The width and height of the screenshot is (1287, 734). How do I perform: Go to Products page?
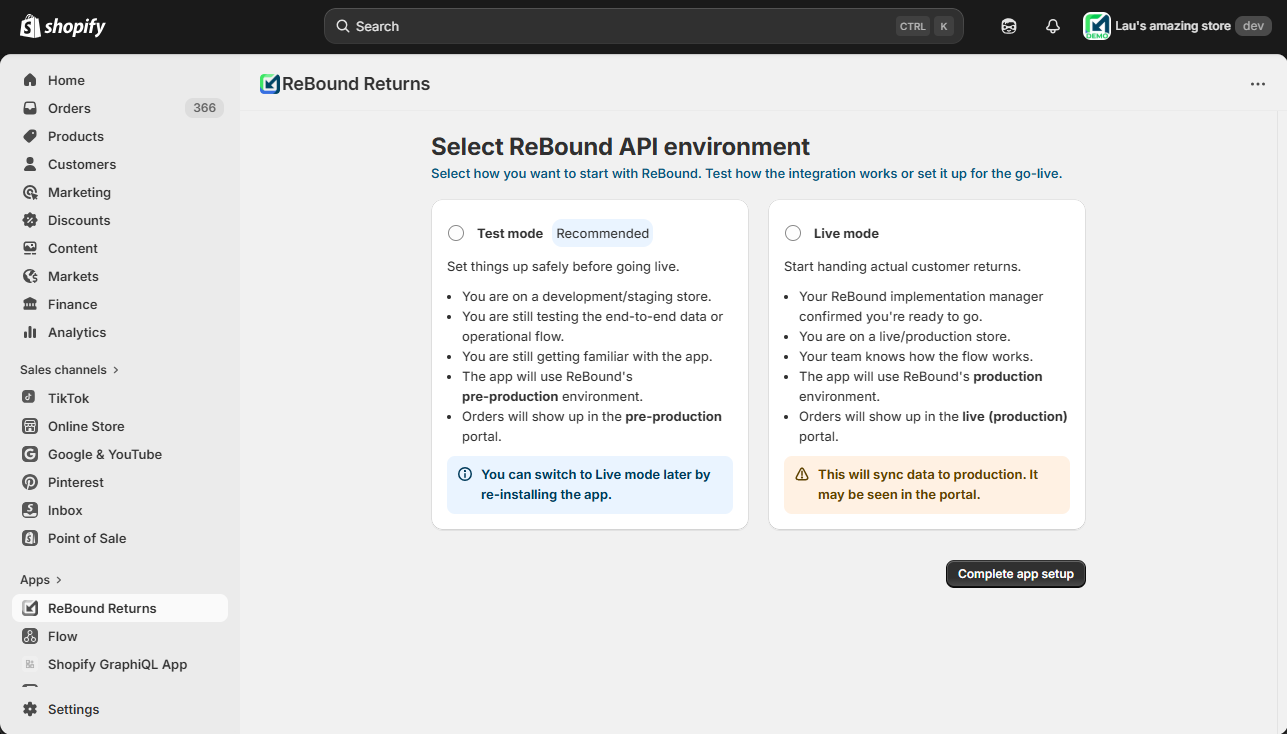(x=120, y=136)
